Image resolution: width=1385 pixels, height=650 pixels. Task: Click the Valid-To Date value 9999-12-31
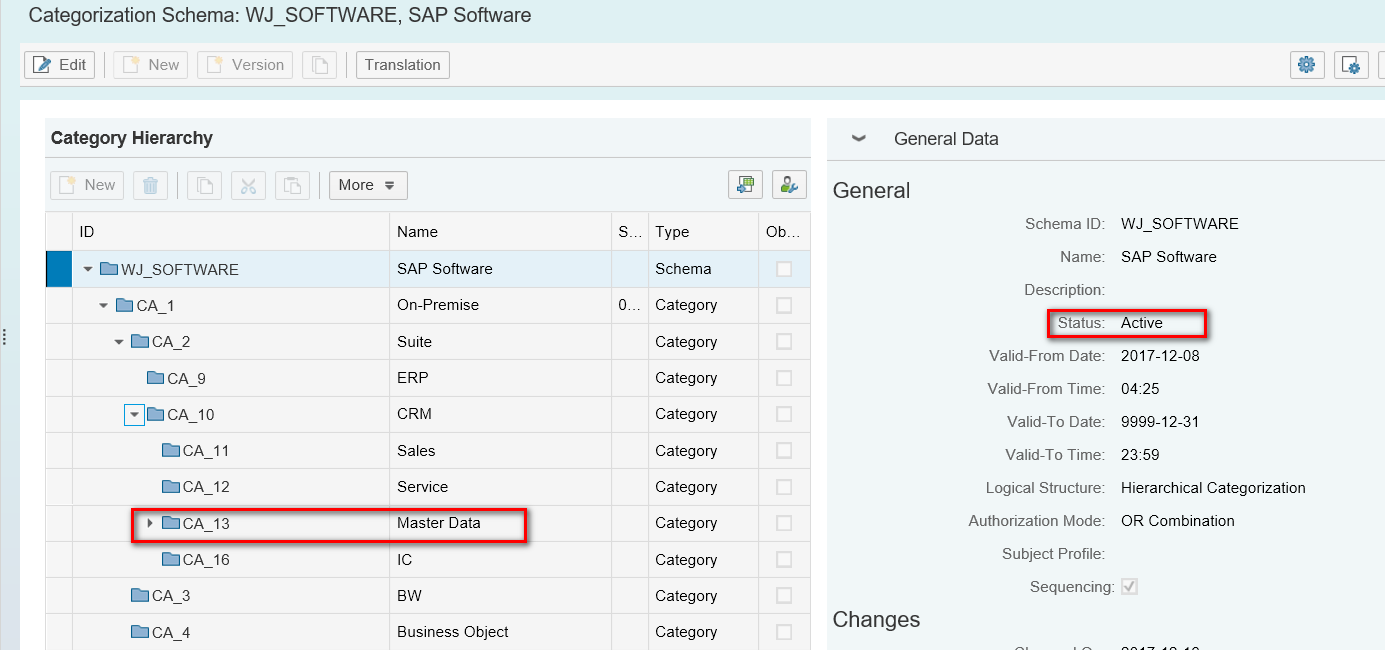click(x=1160, y=422)
